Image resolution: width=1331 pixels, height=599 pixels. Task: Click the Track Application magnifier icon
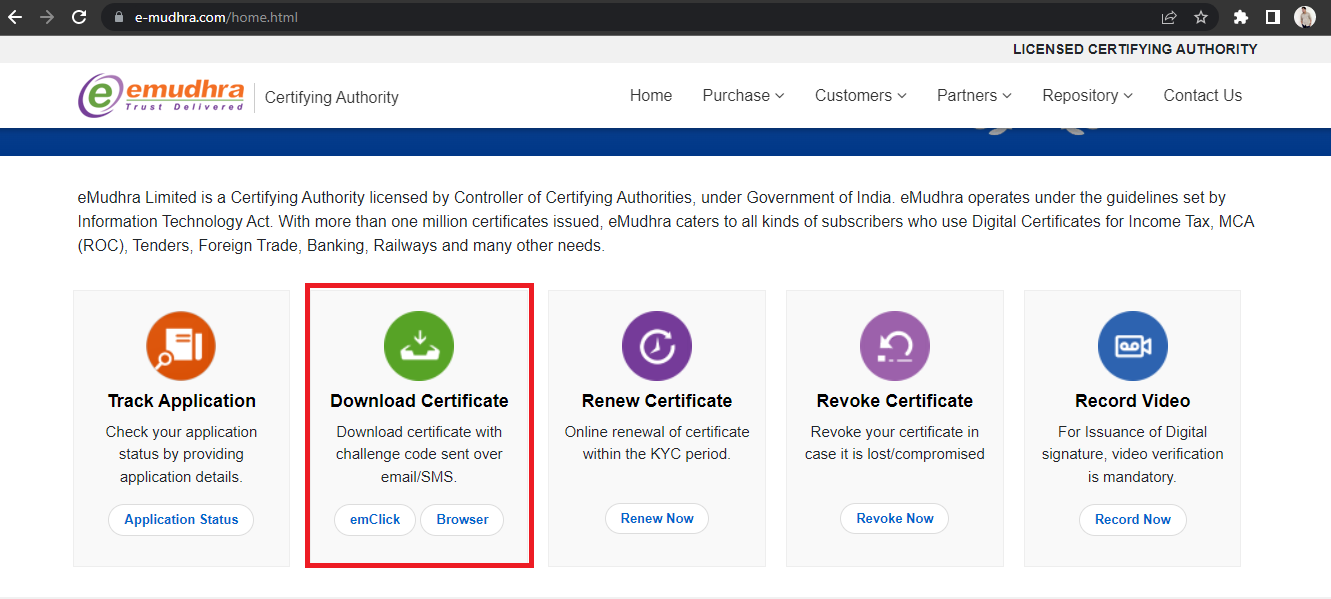pyautogui.click(x=181, y=345)
